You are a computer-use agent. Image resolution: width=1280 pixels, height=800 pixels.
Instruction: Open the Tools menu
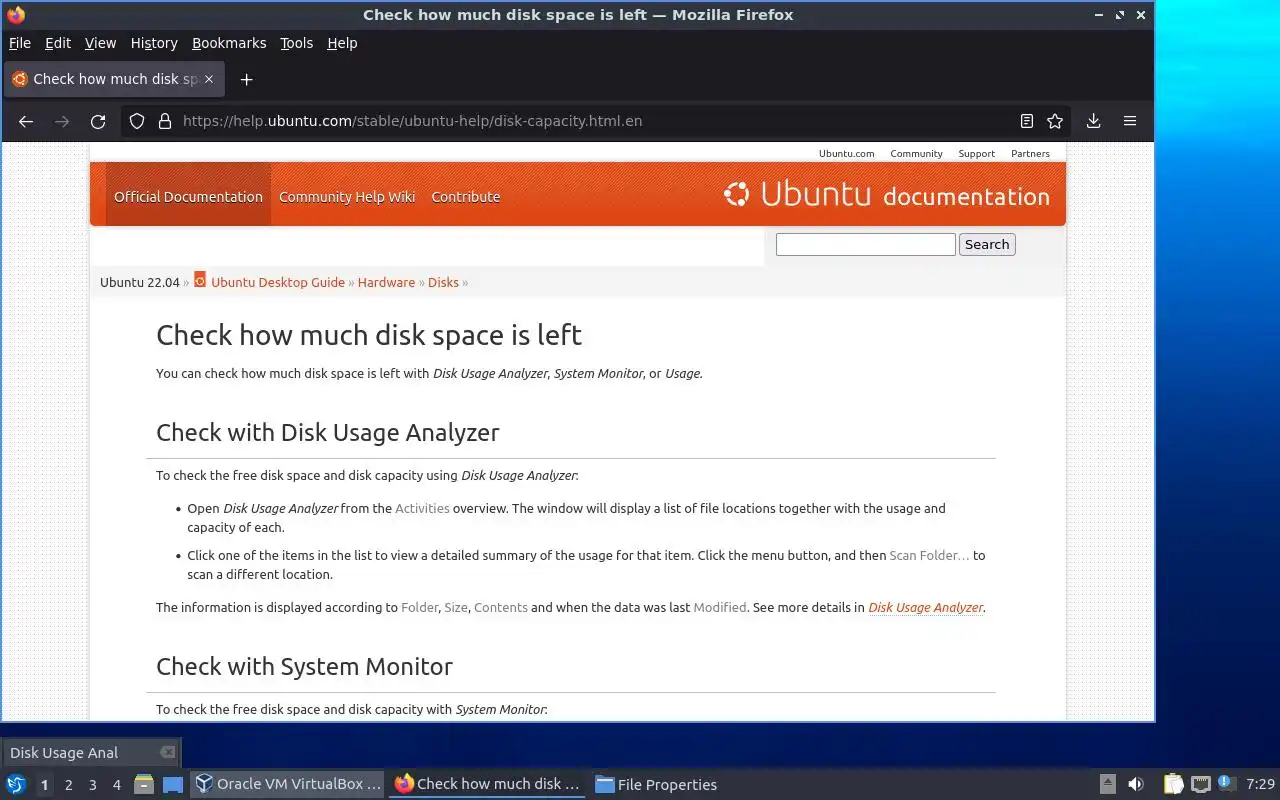pyautogui.click(x=296, y=43)
